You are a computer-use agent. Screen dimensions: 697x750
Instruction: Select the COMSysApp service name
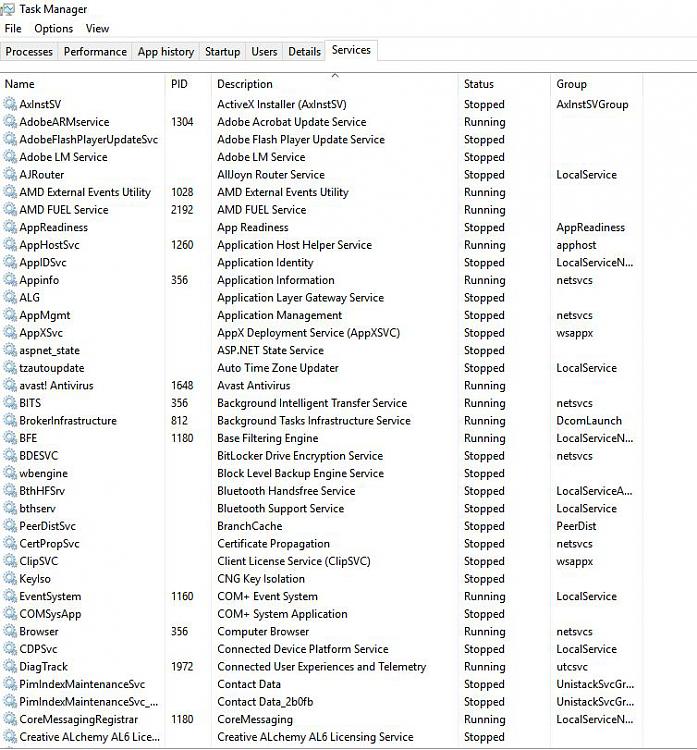point(50,614)
